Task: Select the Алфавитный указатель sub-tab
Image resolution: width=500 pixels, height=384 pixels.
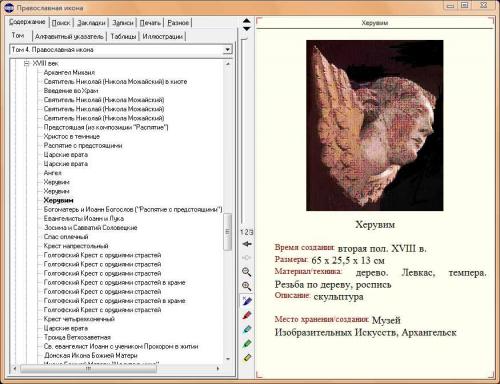Action: 69,36
